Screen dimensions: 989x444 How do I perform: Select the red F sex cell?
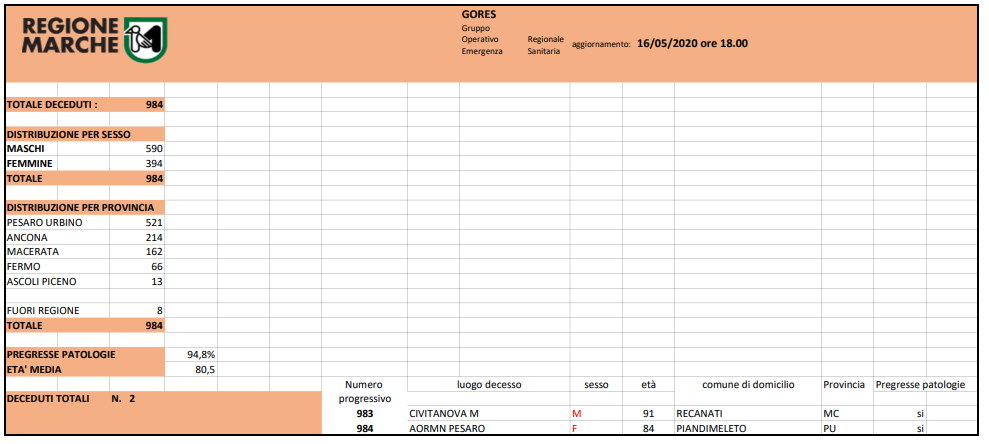pyautogui.click(x=574, y=429)
